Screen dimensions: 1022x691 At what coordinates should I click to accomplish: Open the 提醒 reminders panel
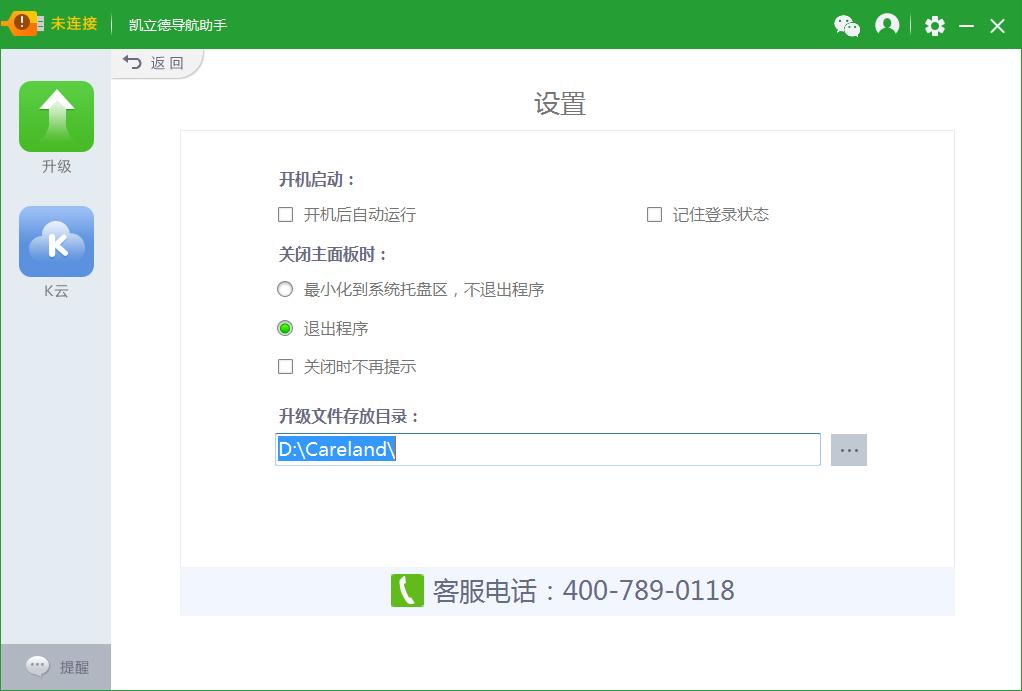tap(56, 666)
